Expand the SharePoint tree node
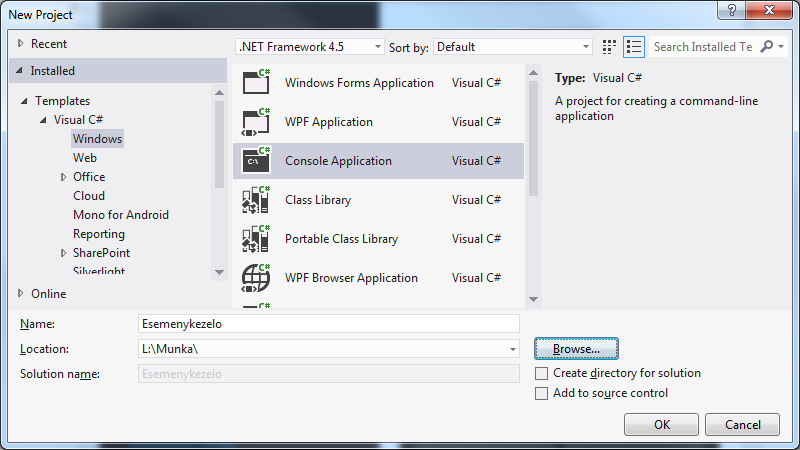This screenshot has width=800, height=450. coord(63,253)
